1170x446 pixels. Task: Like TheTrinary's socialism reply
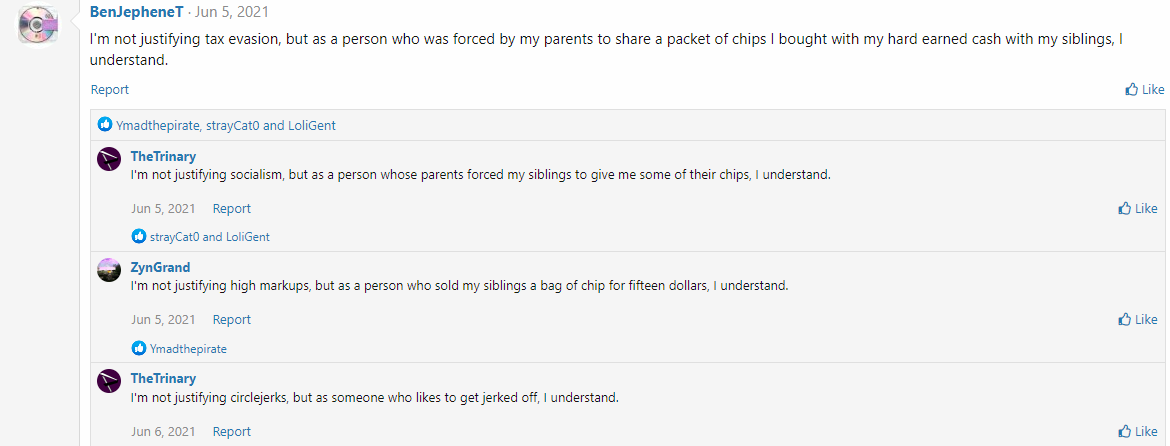[1138, 209]
